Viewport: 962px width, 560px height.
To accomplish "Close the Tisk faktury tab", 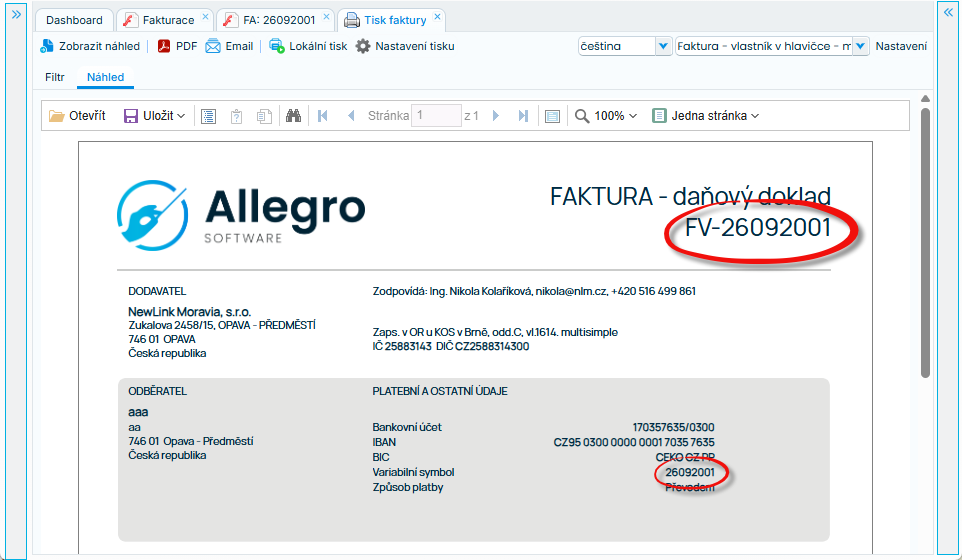I will click(437, 17).
